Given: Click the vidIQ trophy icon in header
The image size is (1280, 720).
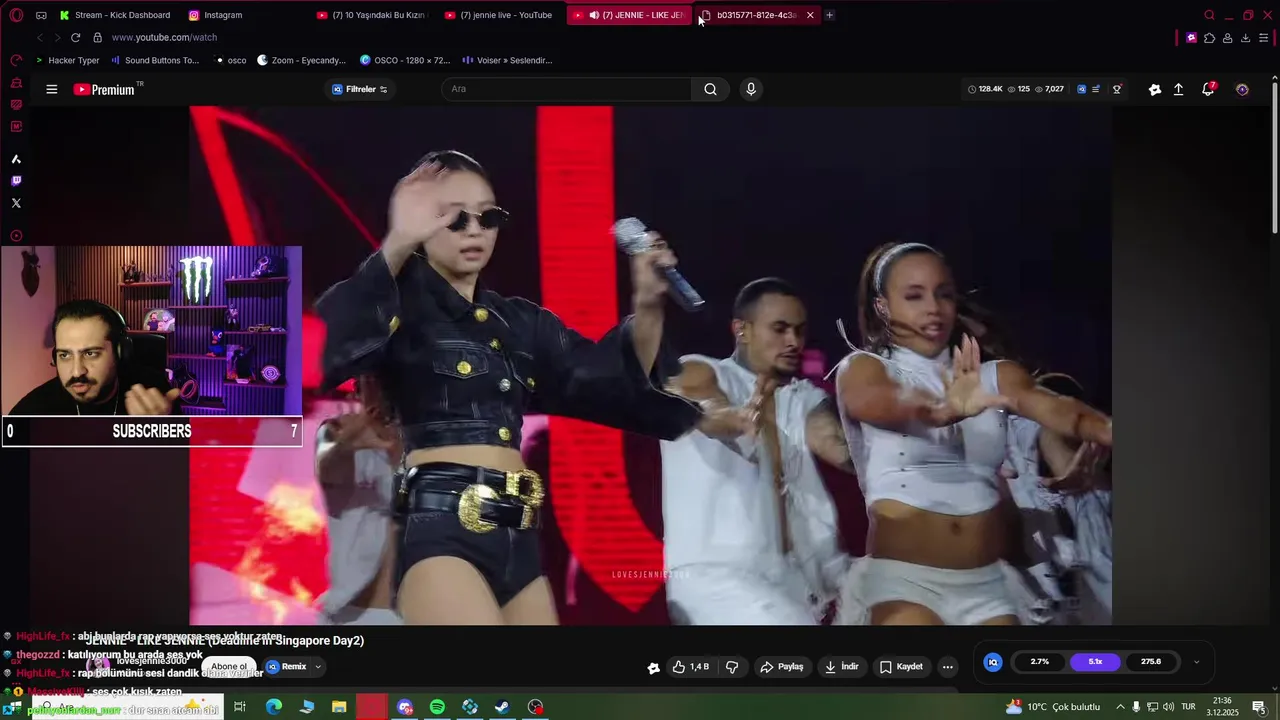Looking at the screenshot, I should coord(1117,89).
